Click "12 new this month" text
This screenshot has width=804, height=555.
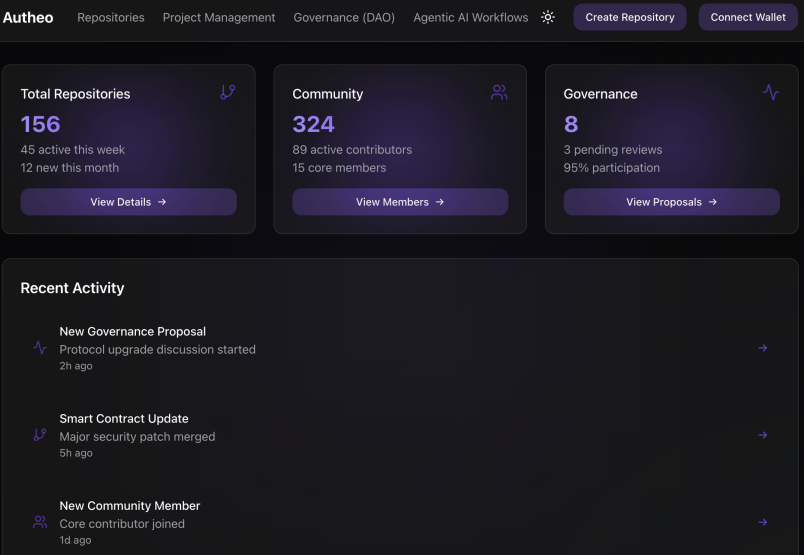tap(70, 168)
